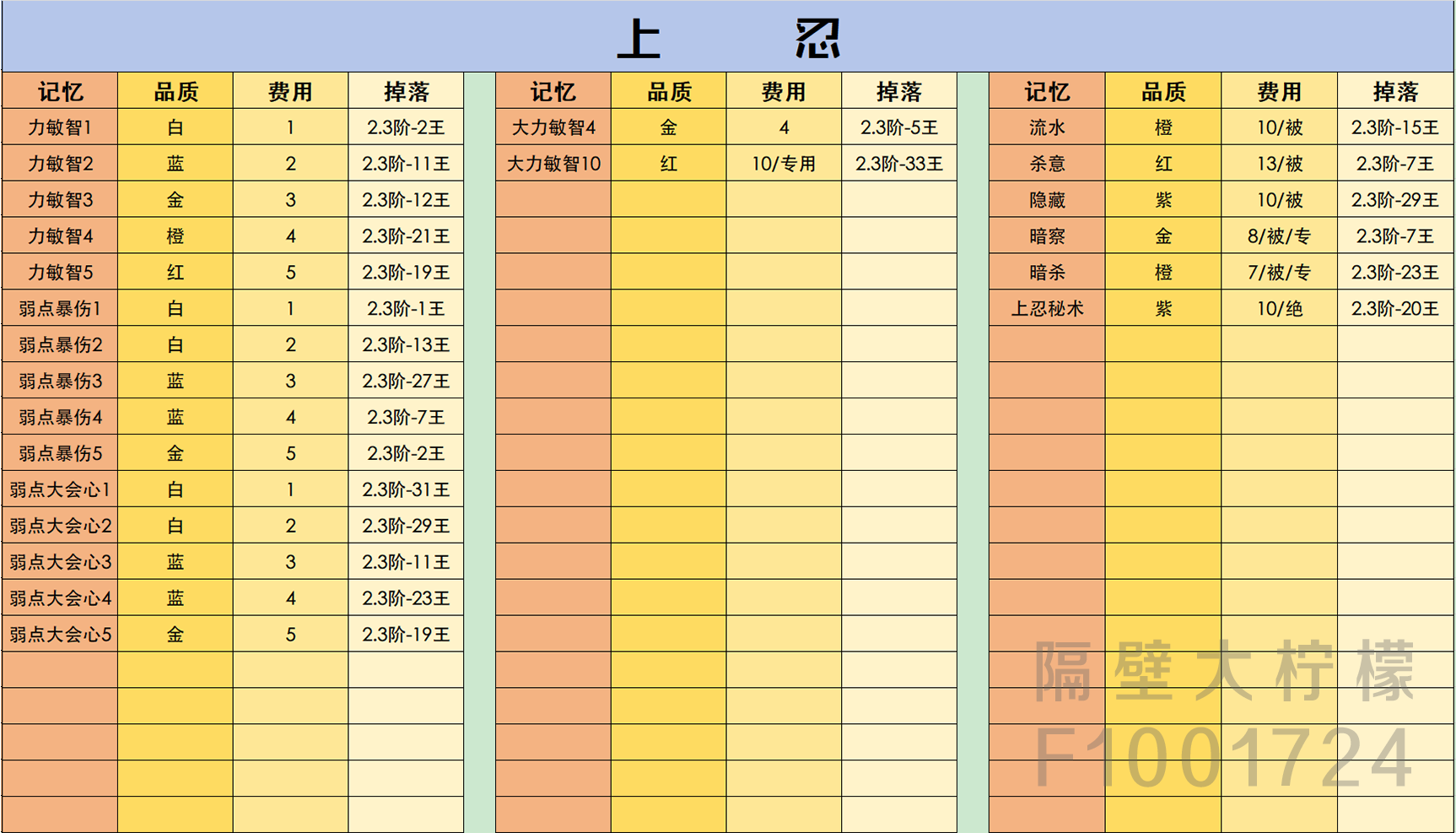1456x833 pixels.
Task: Click the 2.3阶-21王 drop cell
Action: click(406, 236)
